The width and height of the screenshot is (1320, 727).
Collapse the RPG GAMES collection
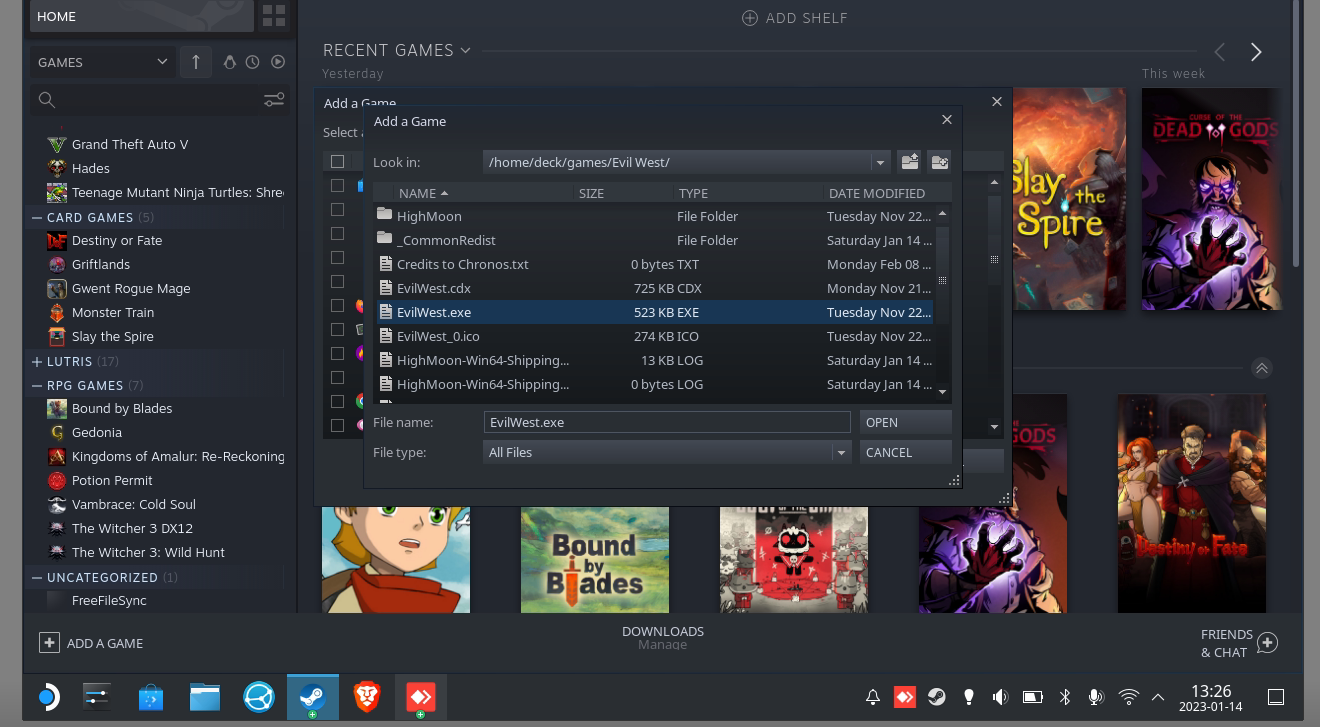pos(37,385)
